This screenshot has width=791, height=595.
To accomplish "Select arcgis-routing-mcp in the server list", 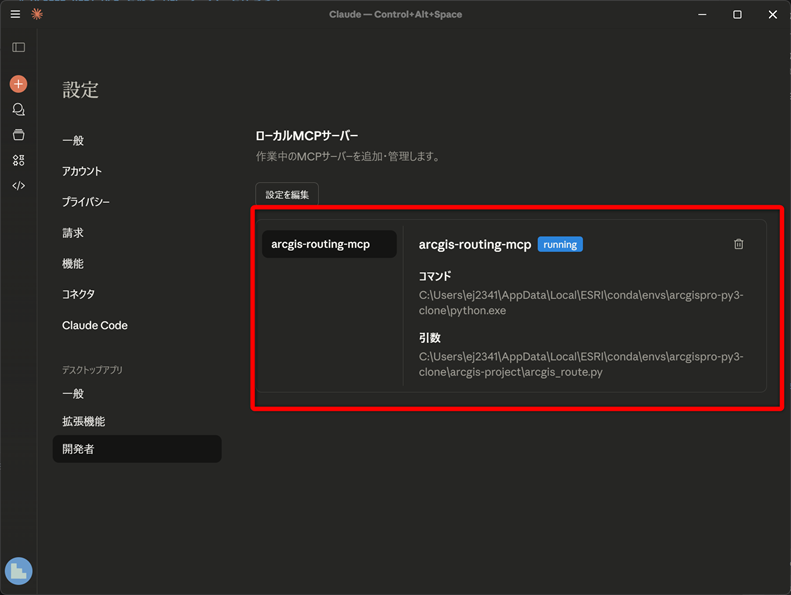I will [x=329, y=244].
